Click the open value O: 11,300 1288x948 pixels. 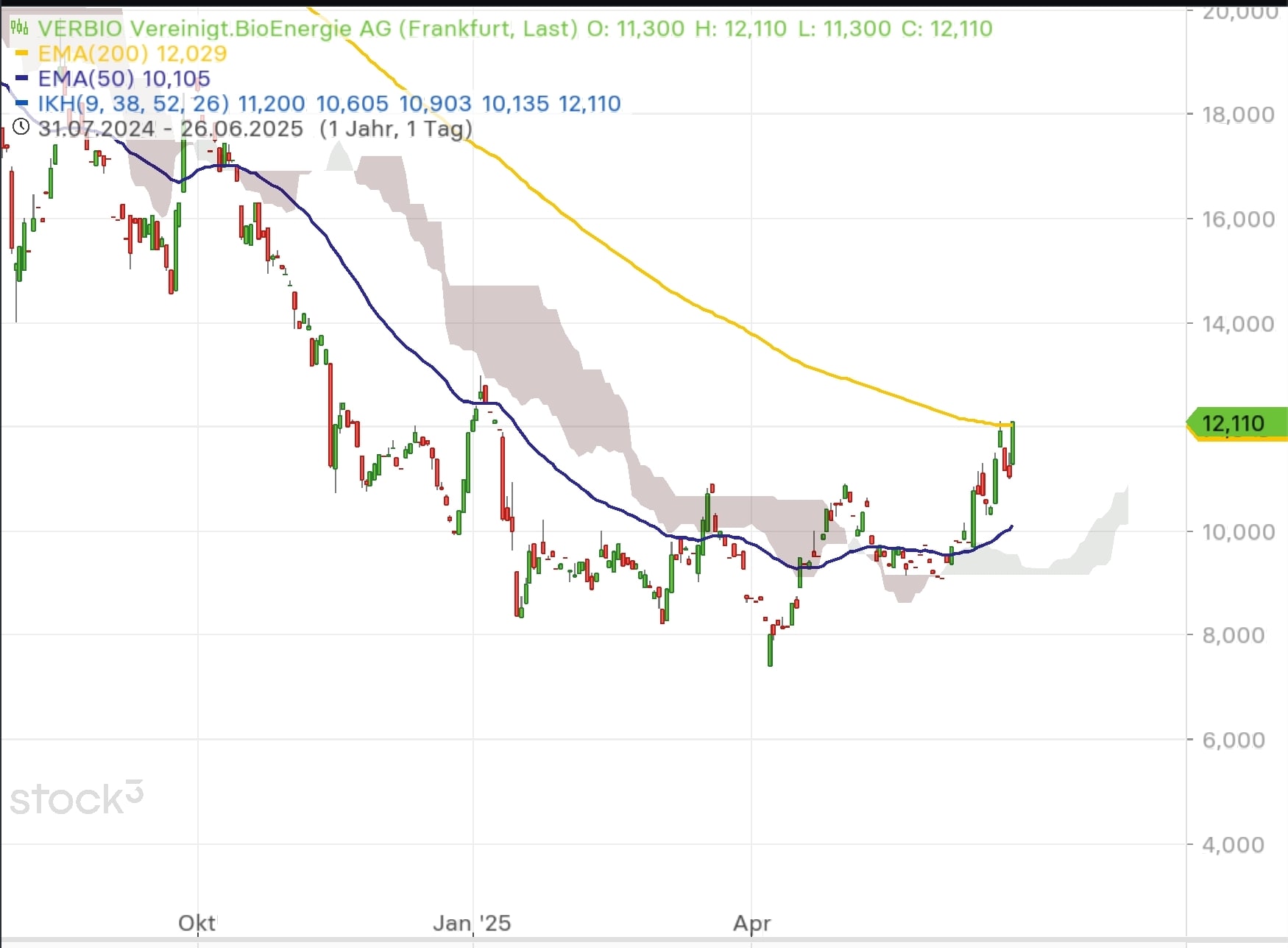pyautogui.click(x=635, y=29)
